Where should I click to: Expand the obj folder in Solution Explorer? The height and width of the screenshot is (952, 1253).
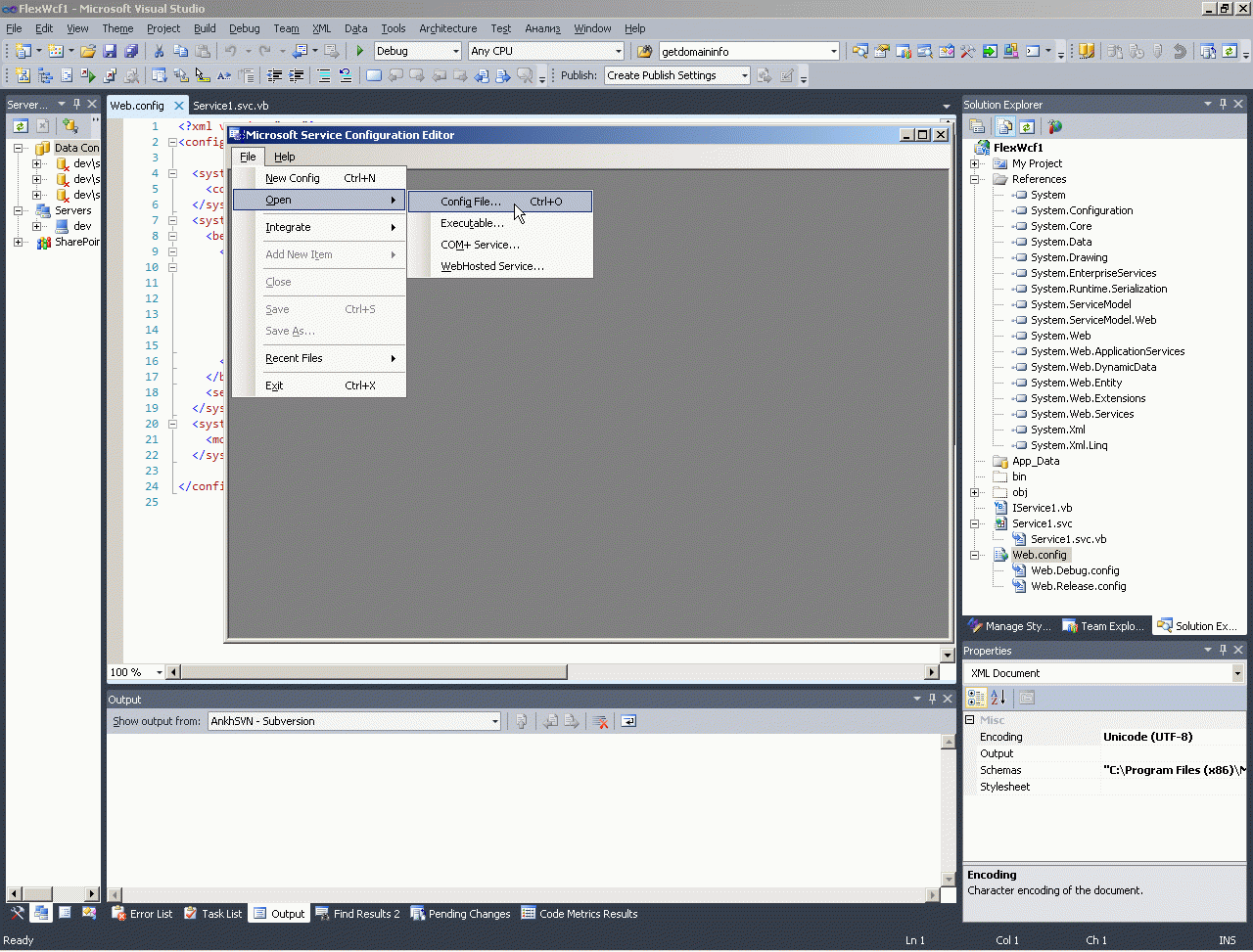(975, 492)
